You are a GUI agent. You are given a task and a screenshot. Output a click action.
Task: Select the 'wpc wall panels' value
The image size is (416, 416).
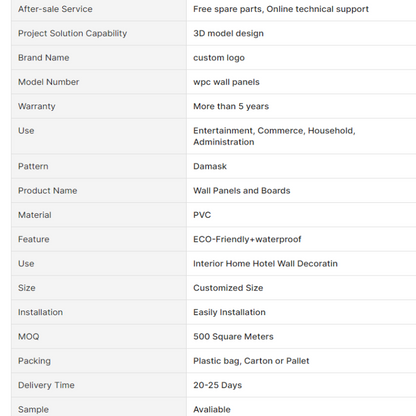(226, 82)
